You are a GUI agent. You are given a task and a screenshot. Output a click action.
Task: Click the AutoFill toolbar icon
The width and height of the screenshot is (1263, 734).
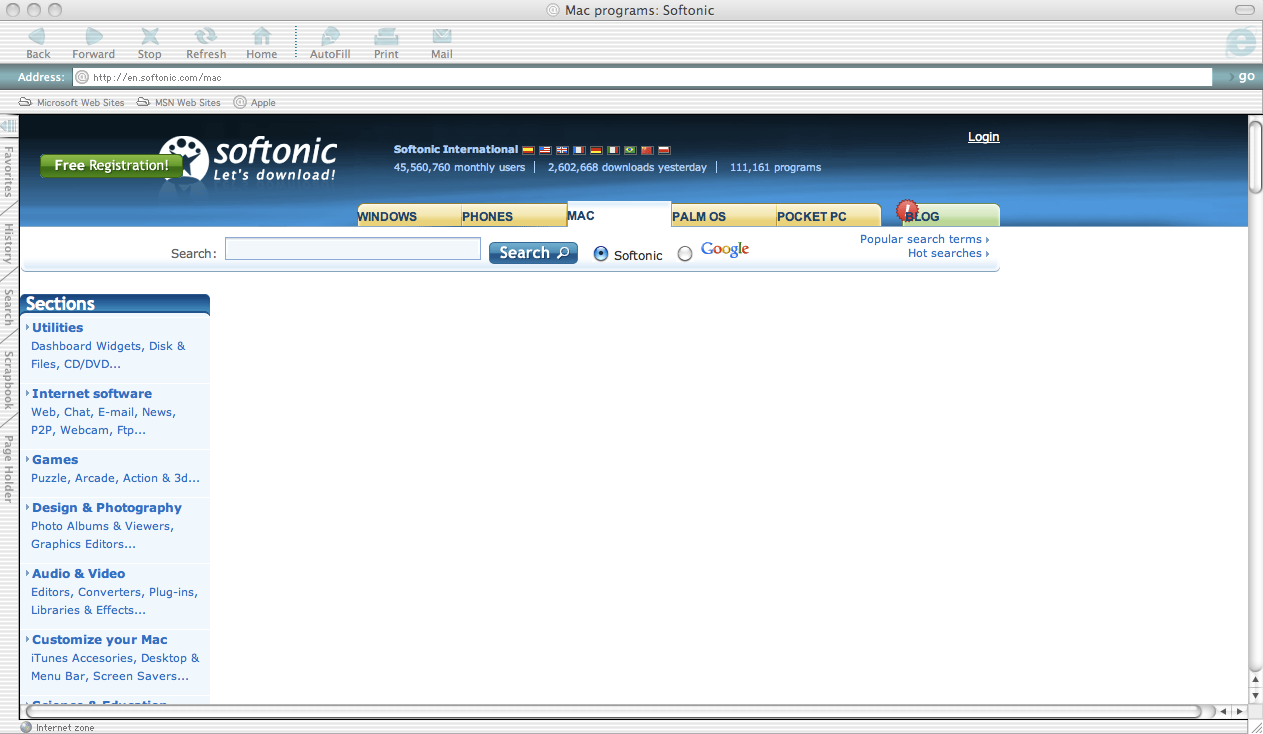coord(330,43)
